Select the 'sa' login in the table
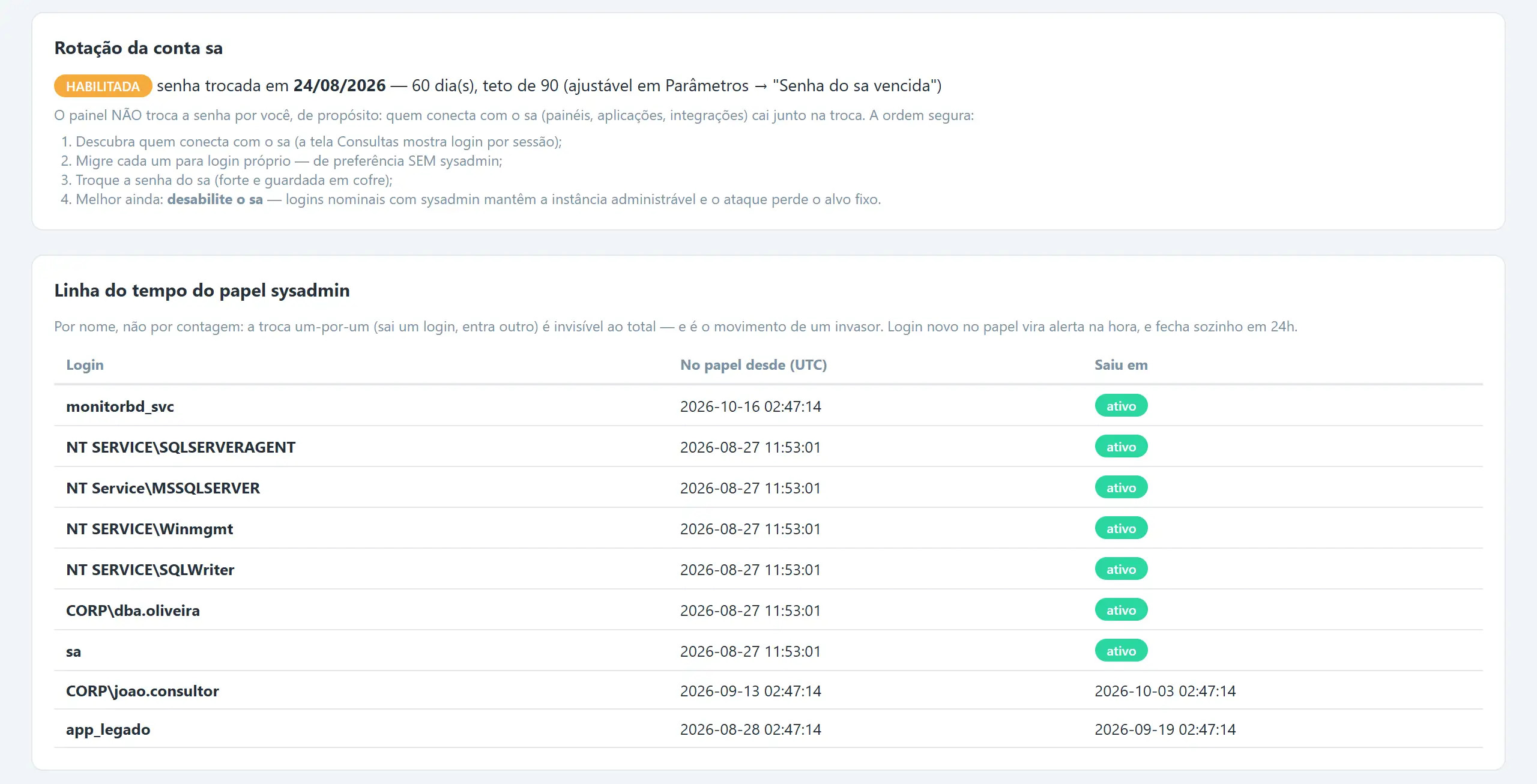This screenshot has height=784, width=1537. click(73, 651)
